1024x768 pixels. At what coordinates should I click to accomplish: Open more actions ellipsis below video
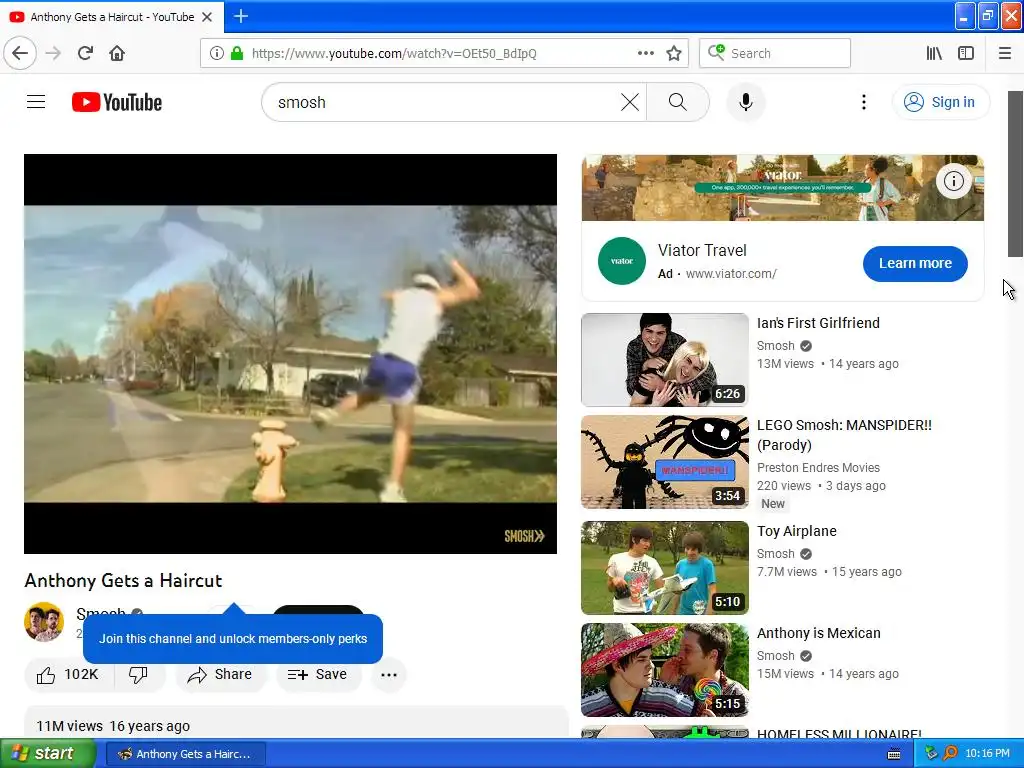389,675
